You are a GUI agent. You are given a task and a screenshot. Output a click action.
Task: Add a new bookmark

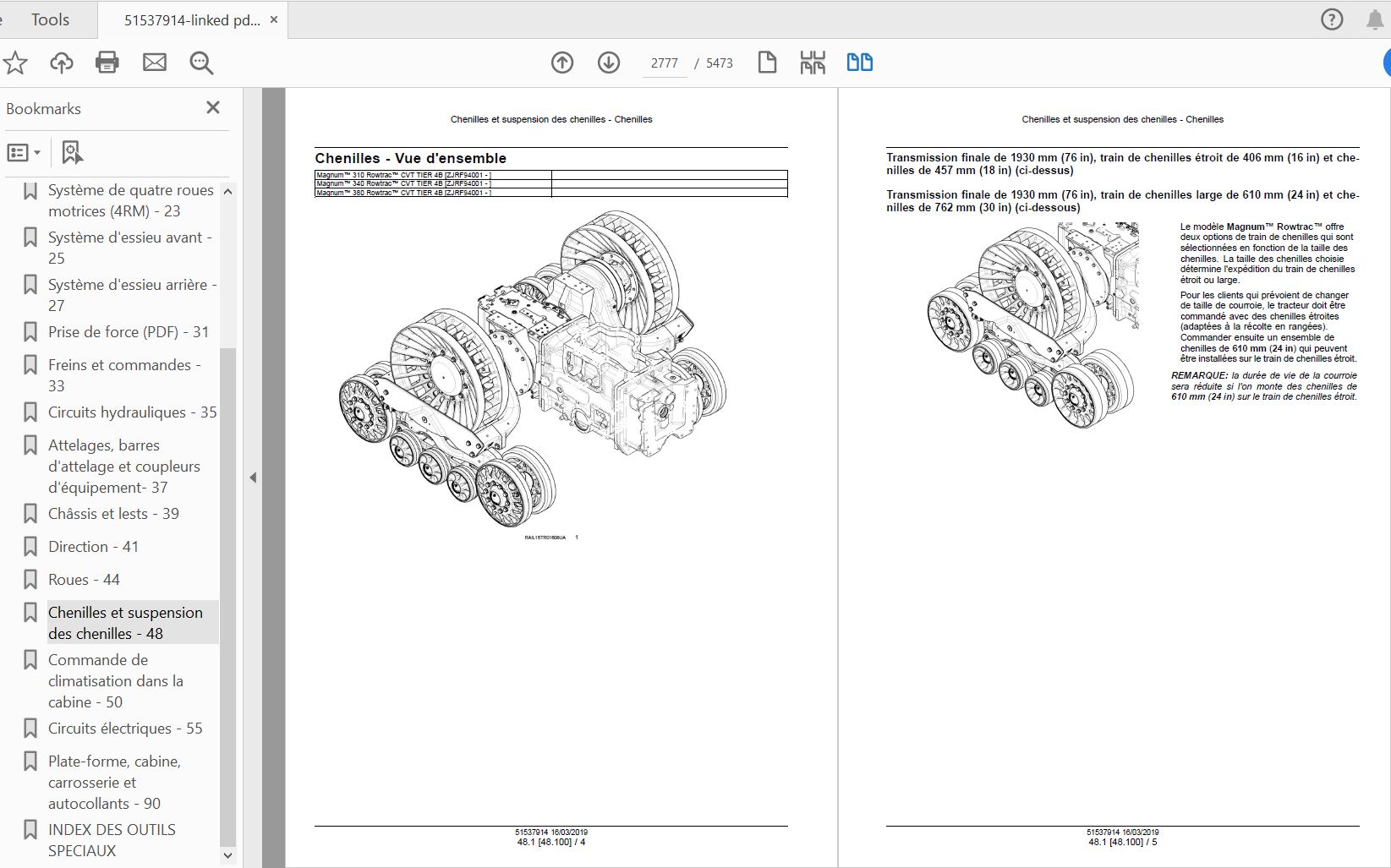(73, 153)
